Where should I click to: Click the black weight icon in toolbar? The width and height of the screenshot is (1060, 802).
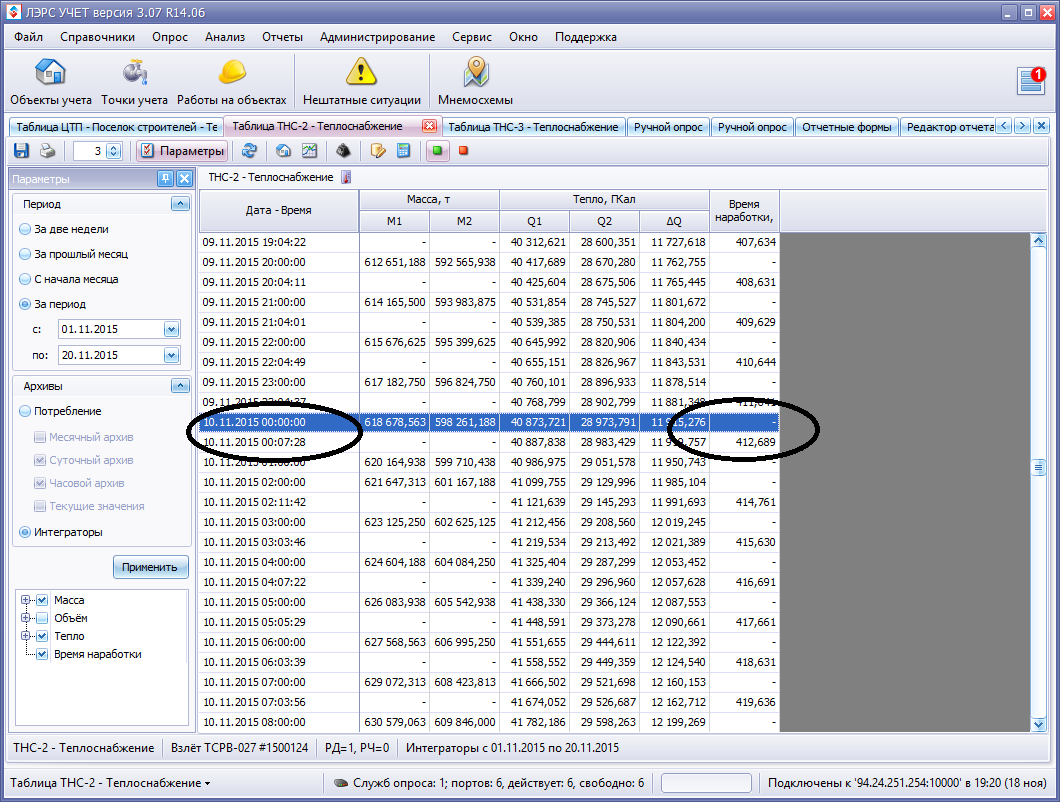click(x=343, y=151)
